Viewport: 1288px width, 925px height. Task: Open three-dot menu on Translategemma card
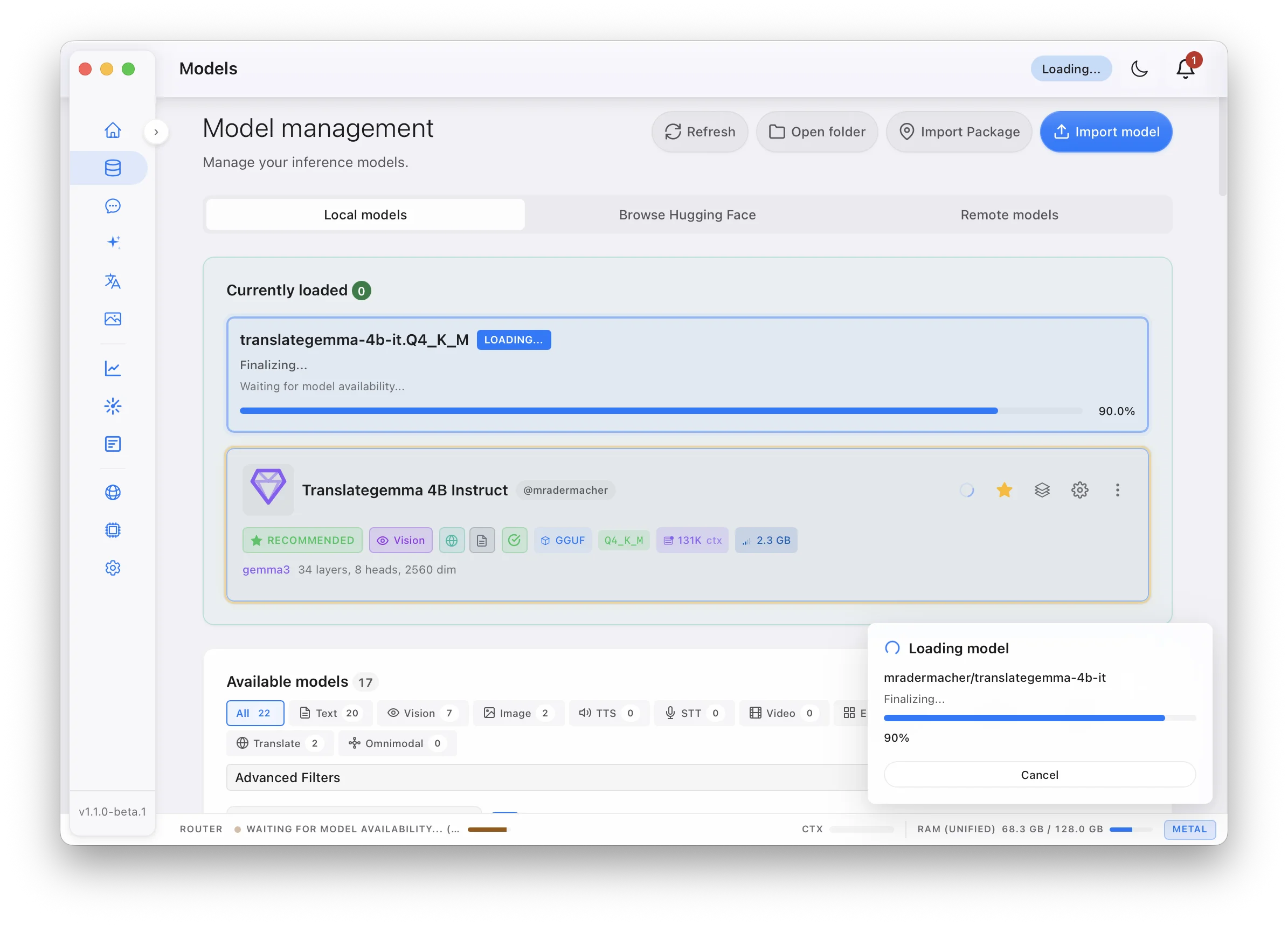pos(1117,490)
